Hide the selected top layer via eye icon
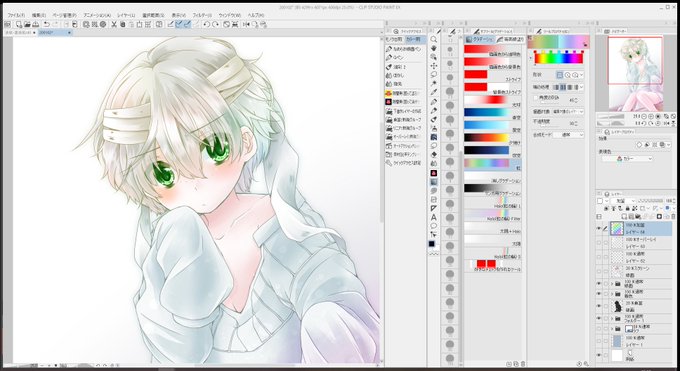The height and width of the screenshot is (371, 680). coord(599,228)
